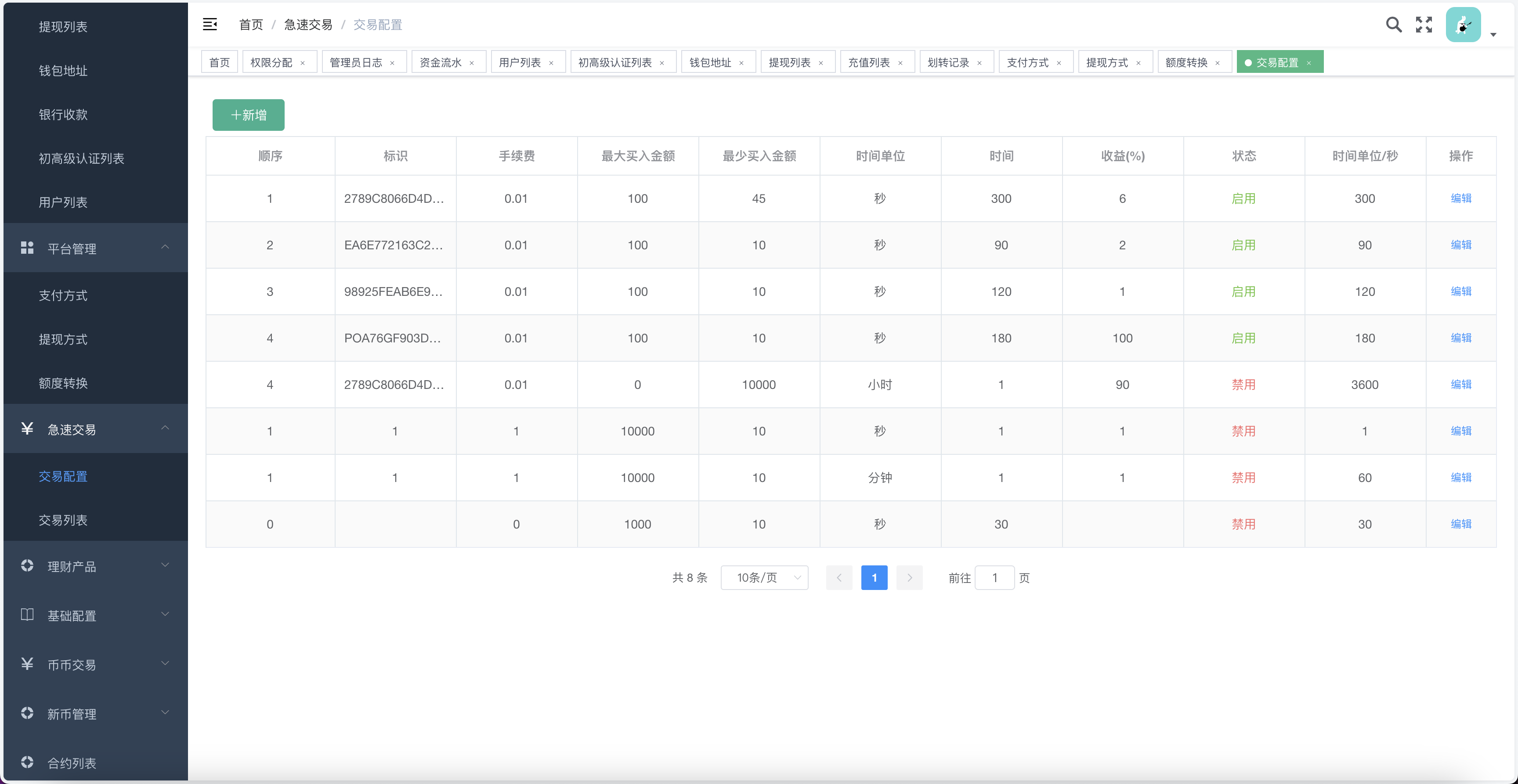Click the 理财产品 section icon

click(x=26, y=566)
